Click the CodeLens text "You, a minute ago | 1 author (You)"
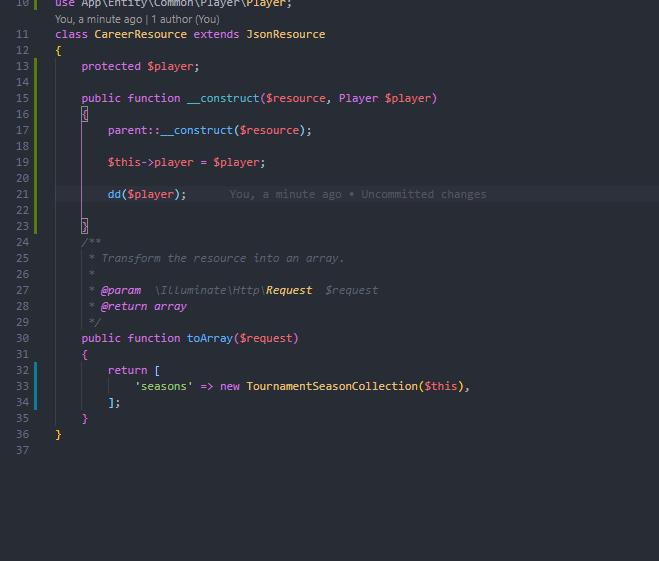This screenshot has width=659, height=561. (x=137, y=19)
